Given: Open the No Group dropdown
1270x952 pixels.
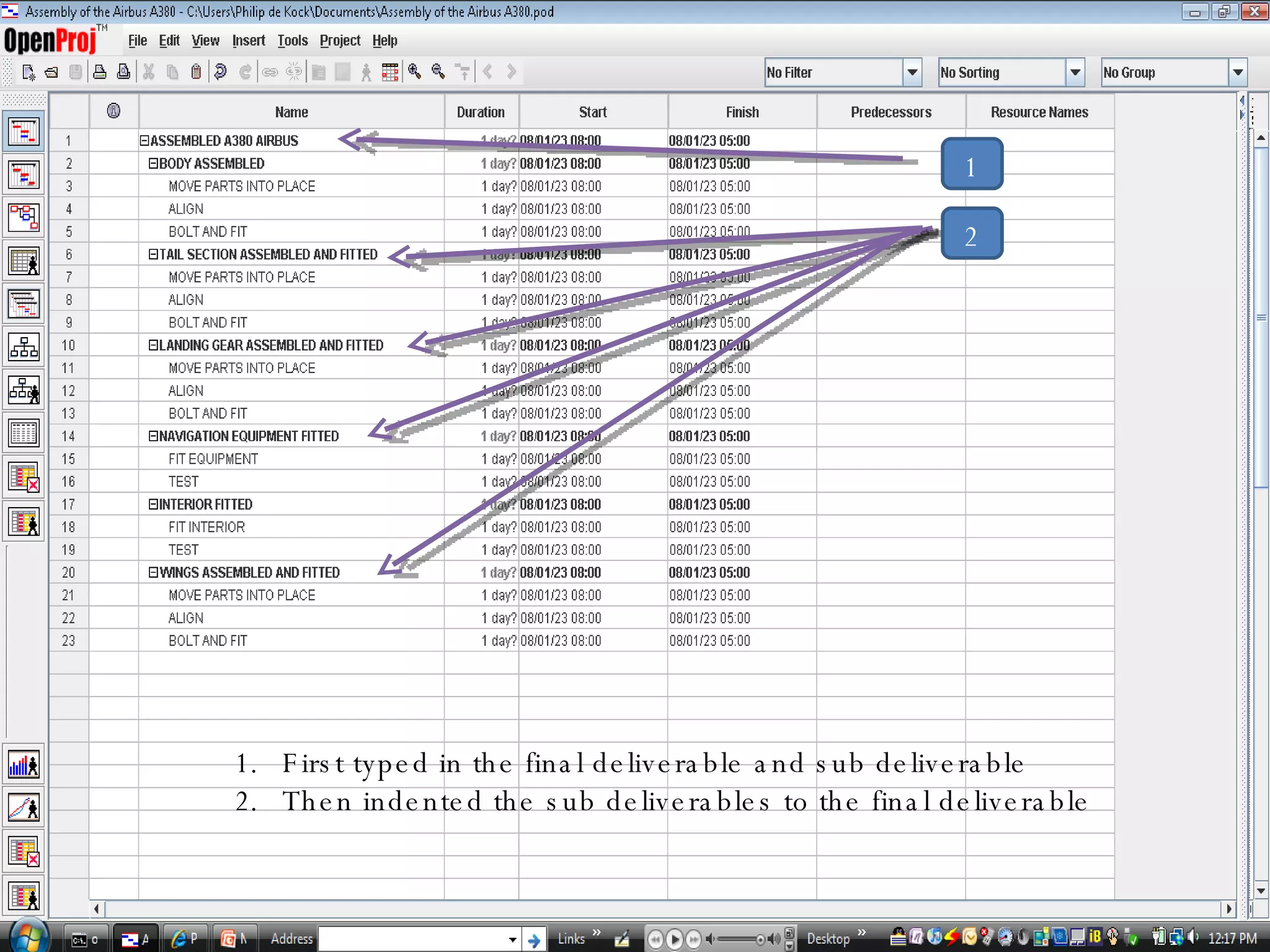Looking at the screenshot, I should [1238, 73].
